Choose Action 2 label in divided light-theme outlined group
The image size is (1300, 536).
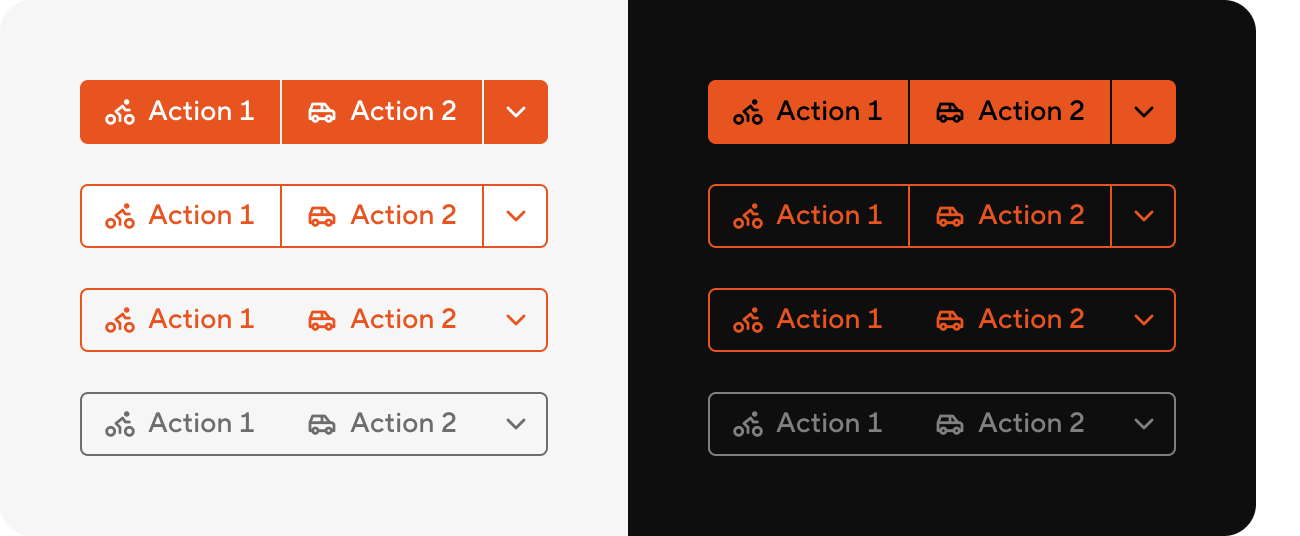click(x=404, y=215)
